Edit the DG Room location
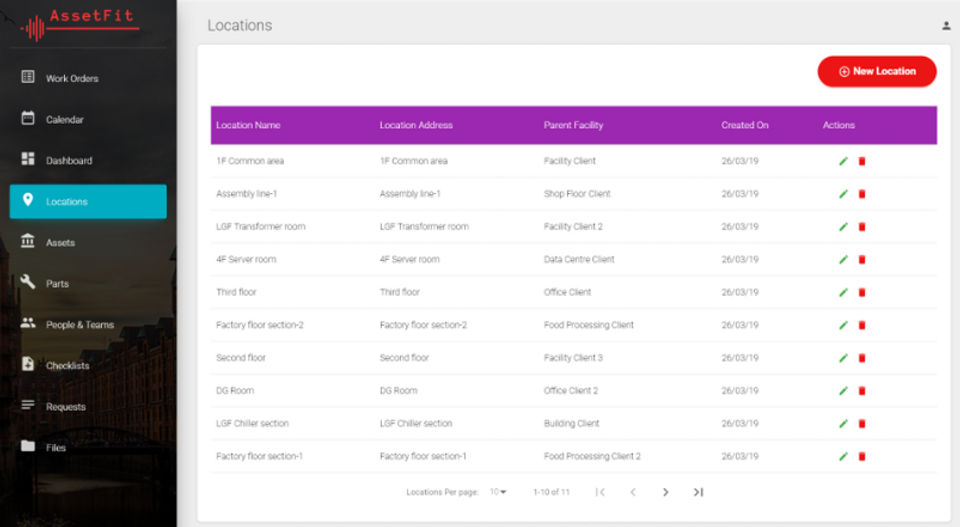The height and width of the screenshot is (527, 960). 843,391
